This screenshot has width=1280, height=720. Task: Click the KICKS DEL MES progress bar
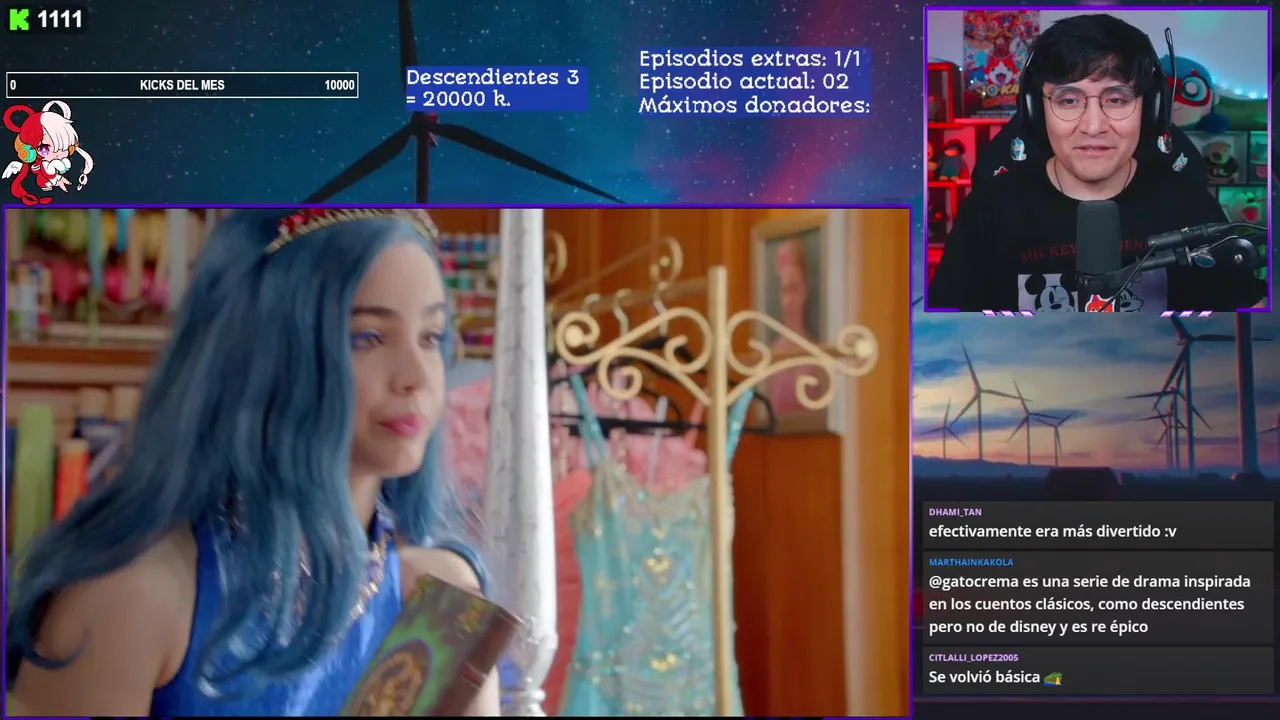click(182, 85)
